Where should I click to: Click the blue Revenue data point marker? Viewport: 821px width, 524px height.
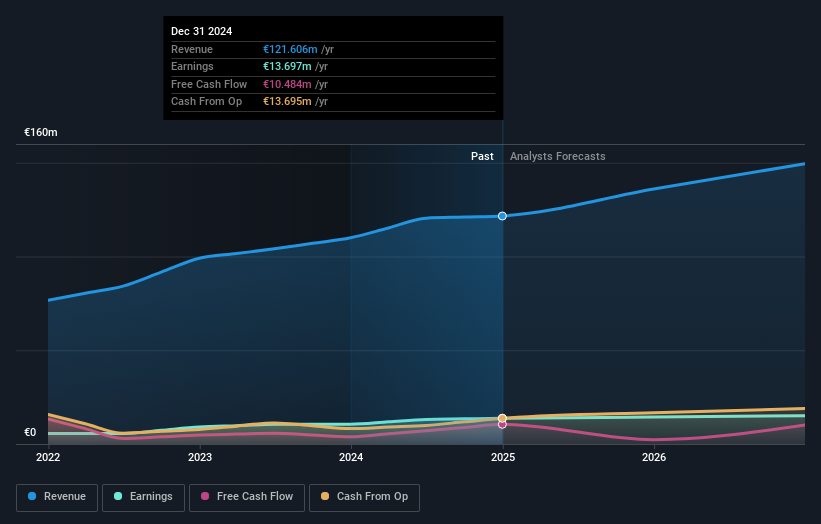(x=502, y=216)
